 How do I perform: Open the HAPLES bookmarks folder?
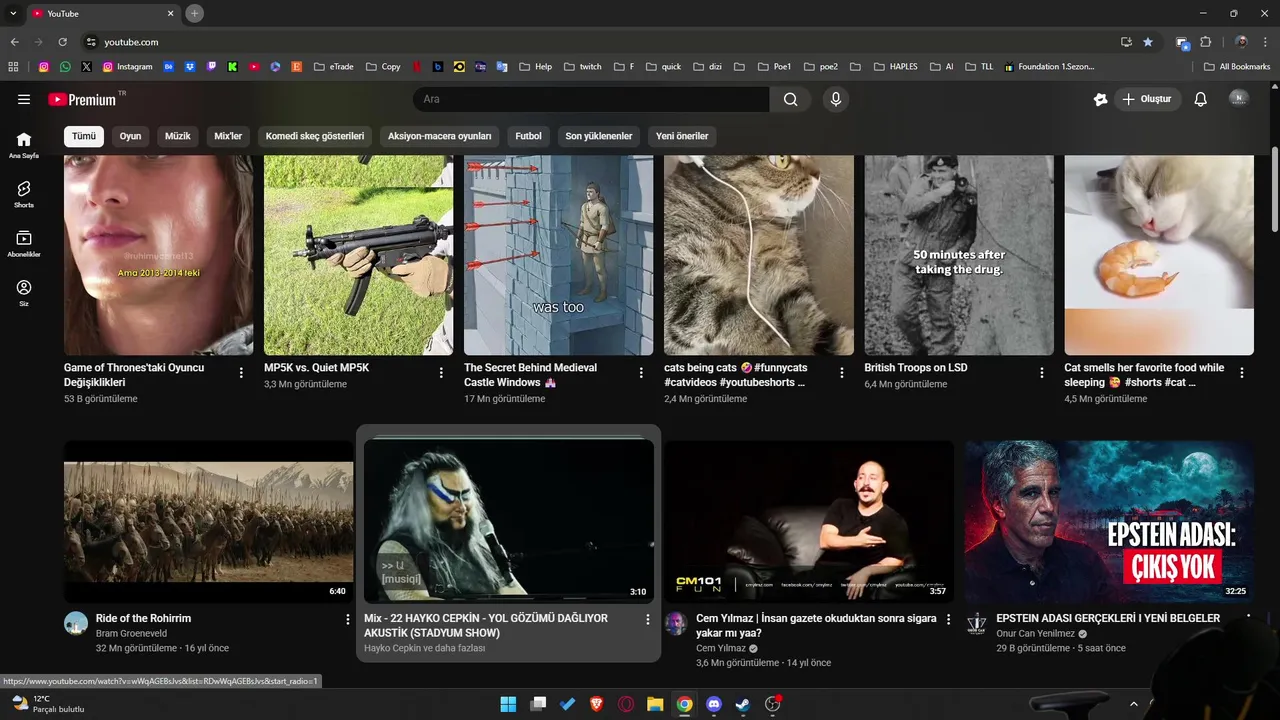895,67
